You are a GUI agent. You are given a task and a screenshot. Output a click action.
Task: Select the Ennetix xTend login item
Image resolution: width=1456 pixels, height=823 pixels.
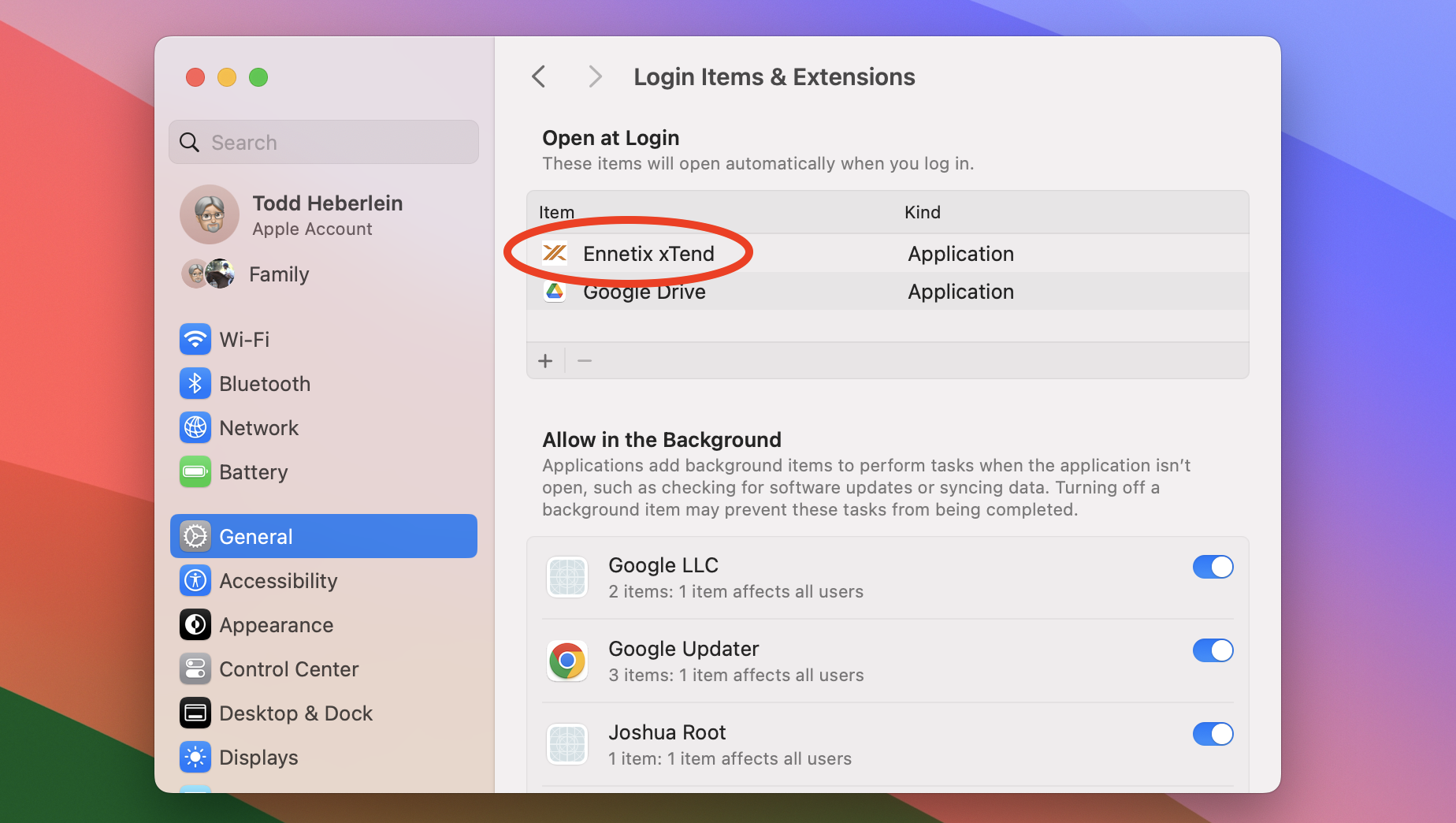888,254
